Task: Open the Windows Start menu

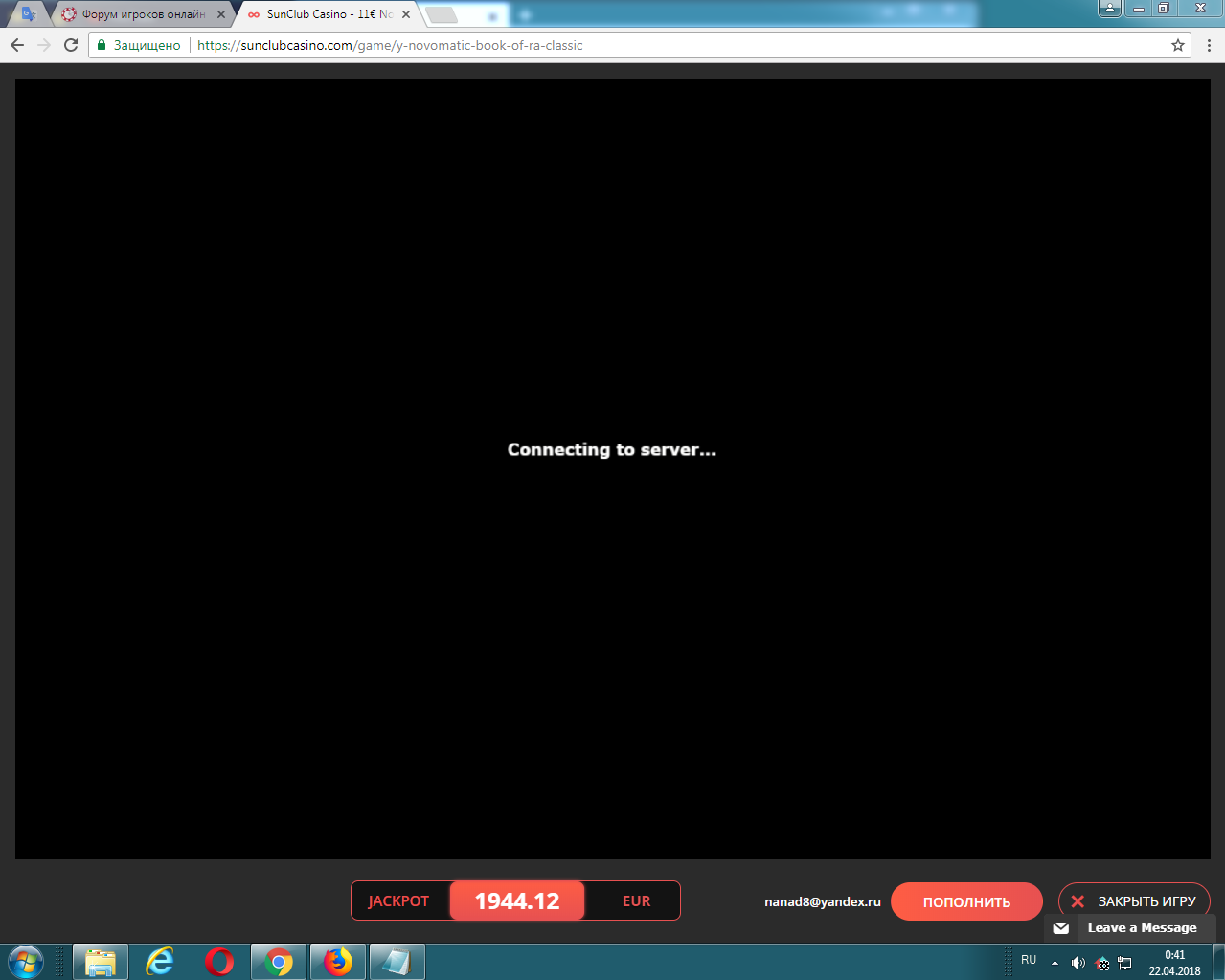Action: pos(25,962)
